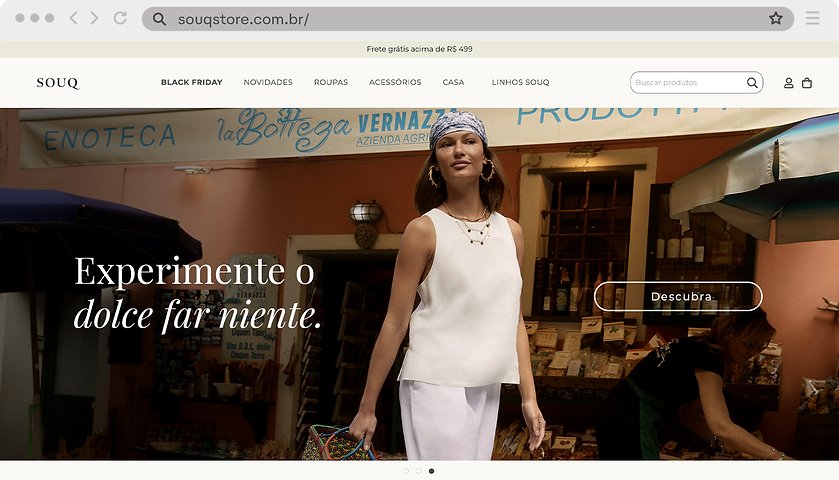Click the search magnifier in product search

point(752,82)
